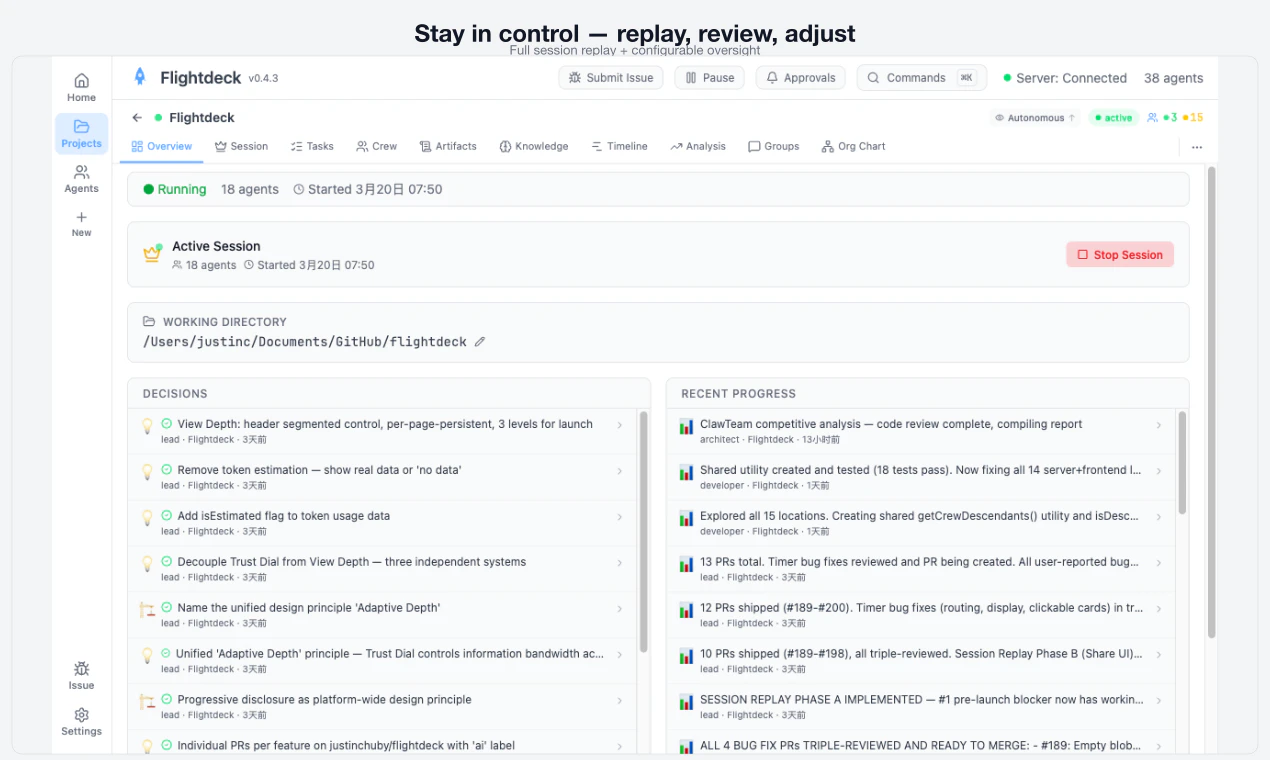Click the chart icon beside '13 PRs total'

click(686, 565)
